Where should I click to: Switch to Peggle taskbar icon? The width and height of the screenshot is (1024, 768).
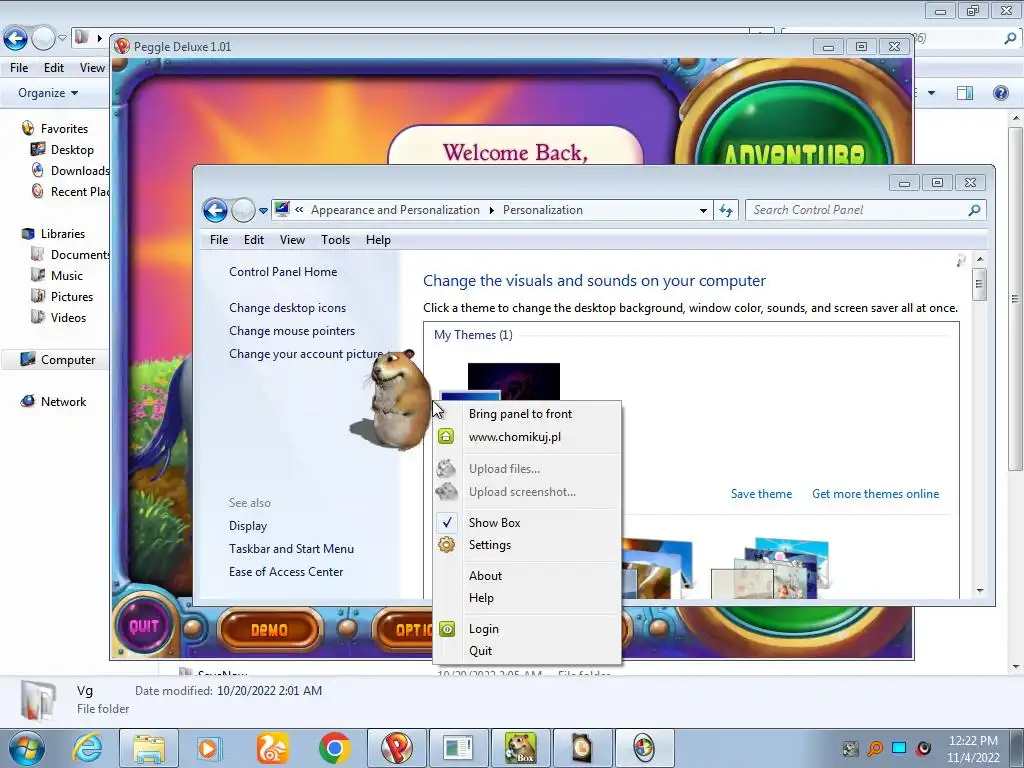point(396,748)
